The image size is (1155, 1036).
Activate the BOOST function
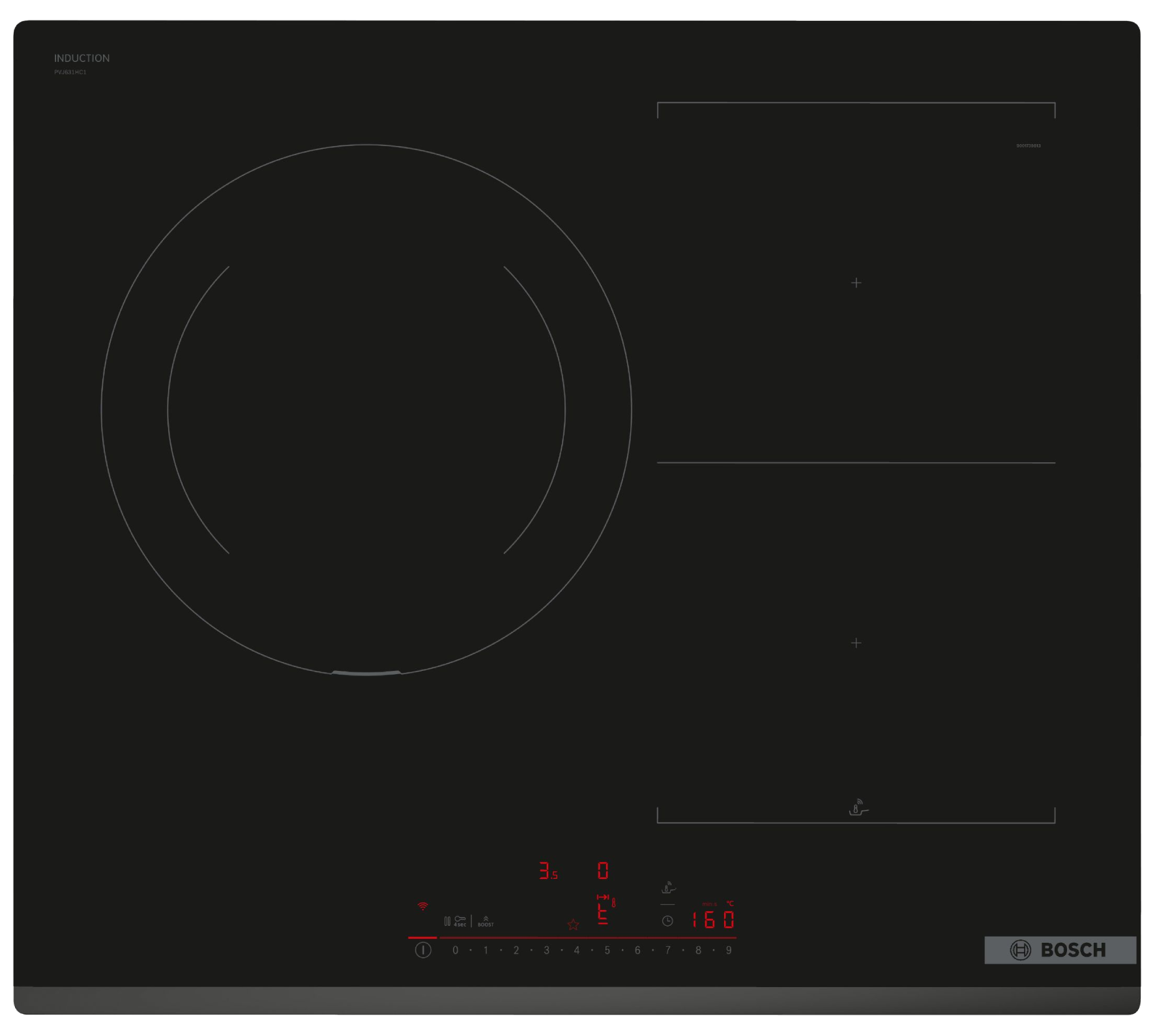coord(486,921)
